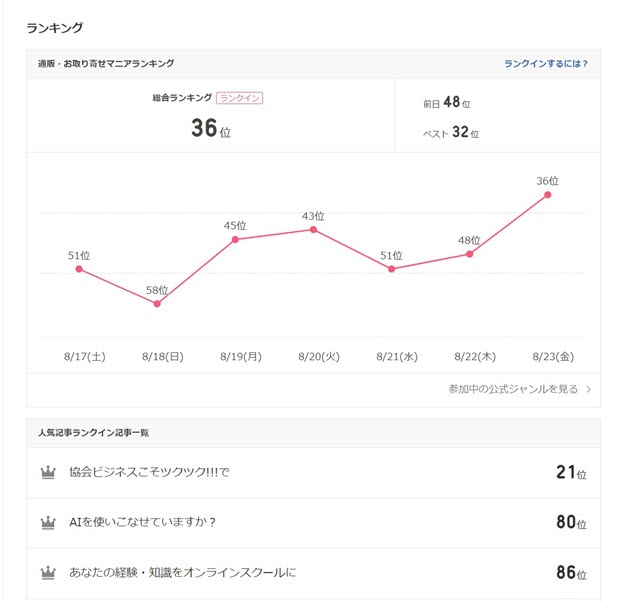Image resolution: width=620 pixels, height=602 pixels.
Task: Select the 51位 data point on 8/17
Action: point(79,269)
